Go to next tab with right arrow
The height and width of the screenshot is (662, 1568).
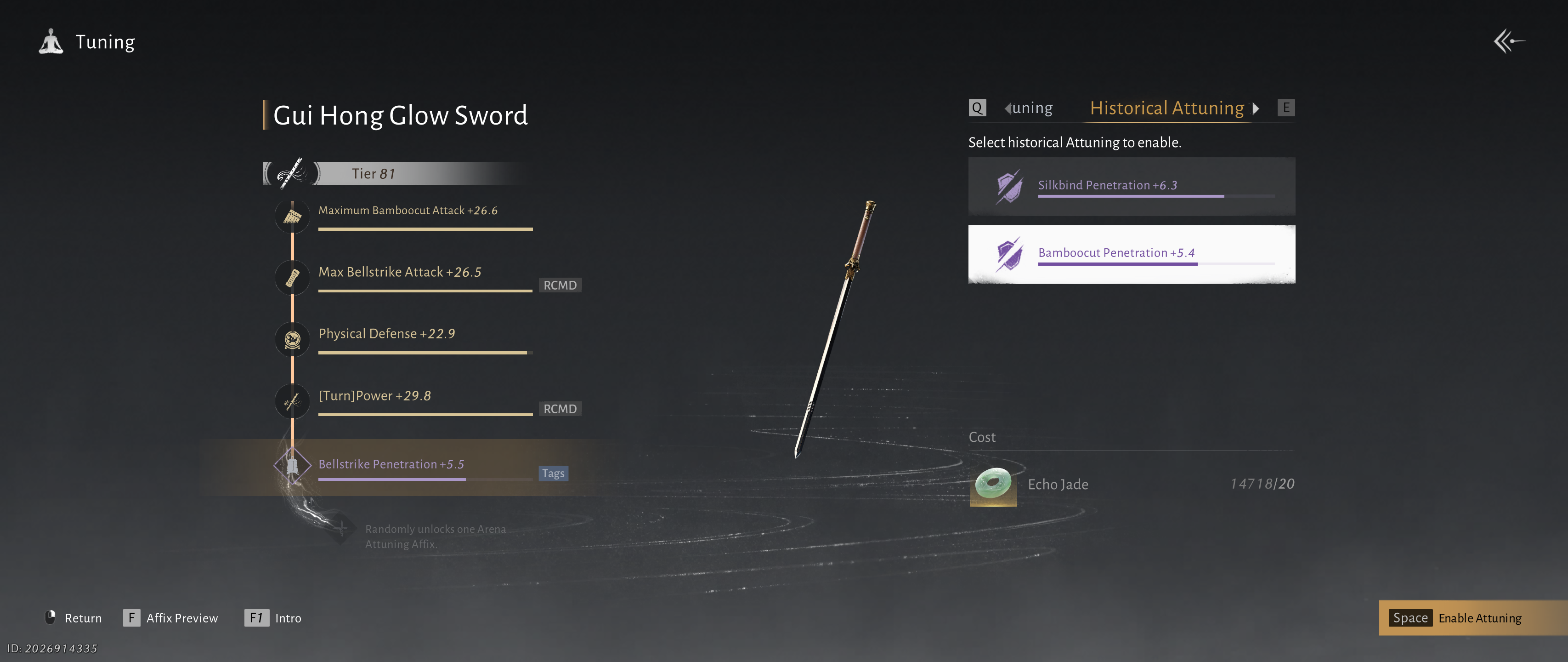pos(1256,108)
